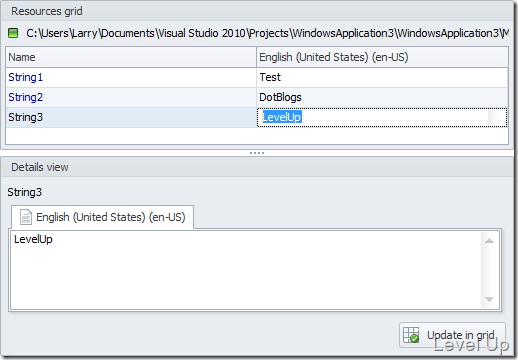Select the String3 name cell

click(131, 117)
